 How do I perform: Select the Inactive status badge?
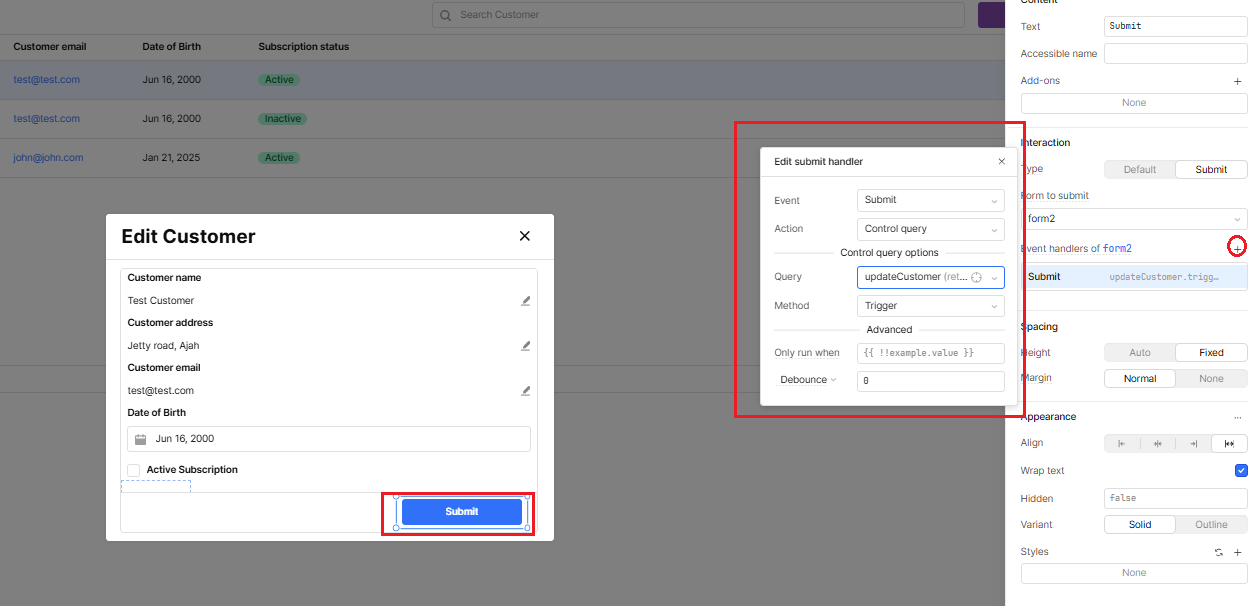pyautogui.click(x=282, y=119)
